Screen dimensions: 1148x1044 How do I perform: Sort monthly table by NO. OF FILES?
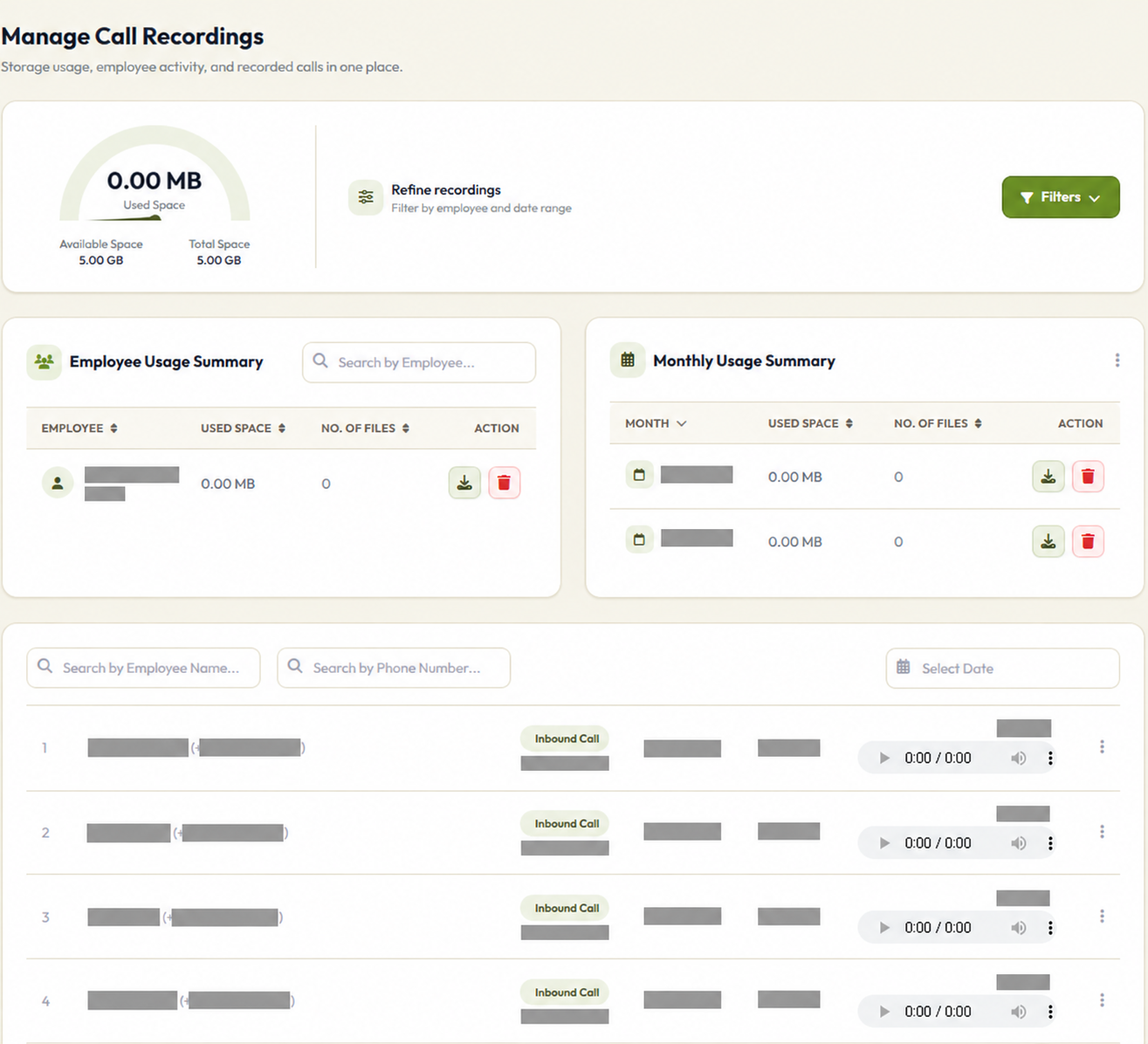(x=938, y=423)
